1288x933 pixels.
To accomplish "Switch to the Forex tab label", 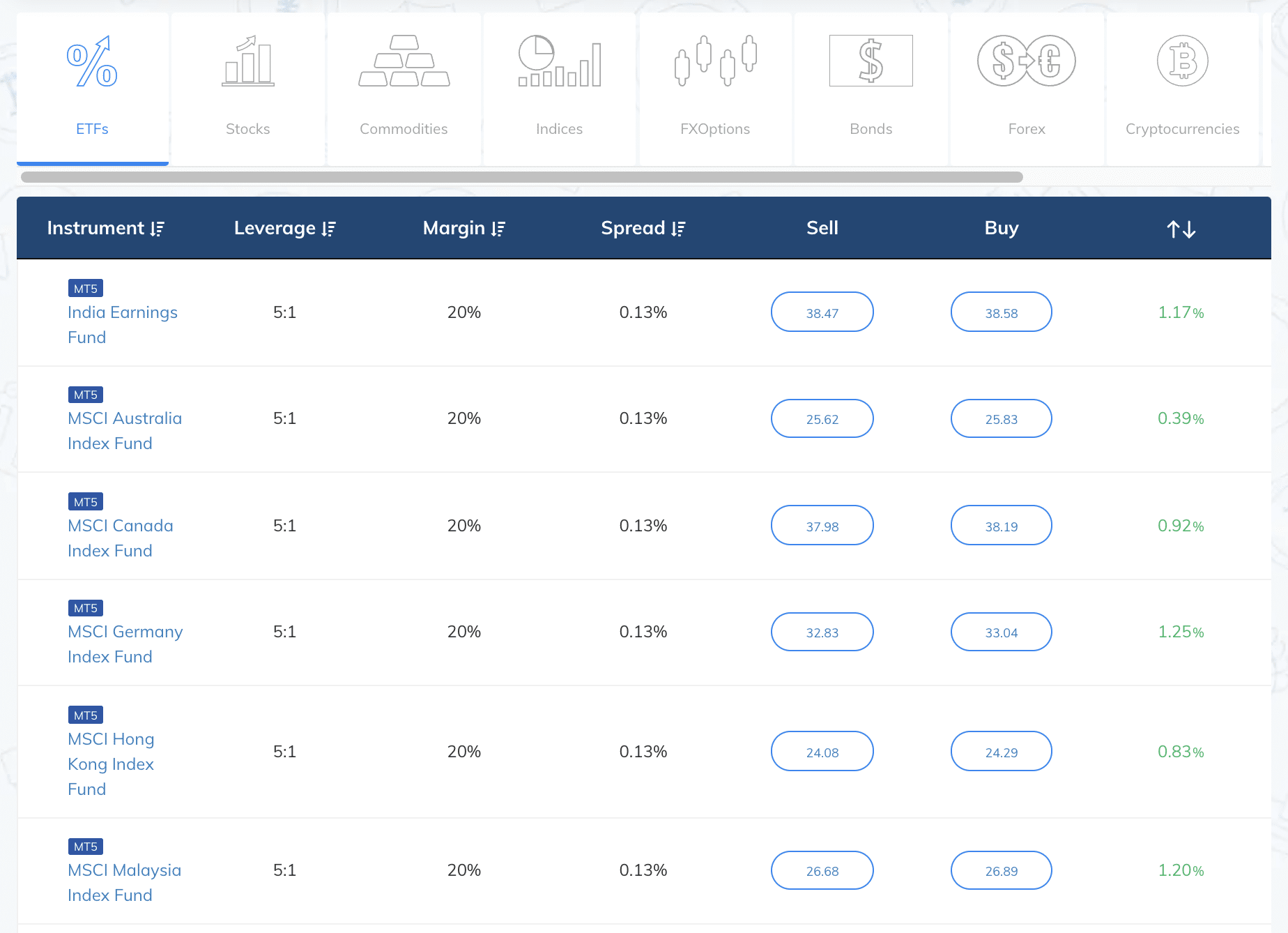I will (1027, 129).
